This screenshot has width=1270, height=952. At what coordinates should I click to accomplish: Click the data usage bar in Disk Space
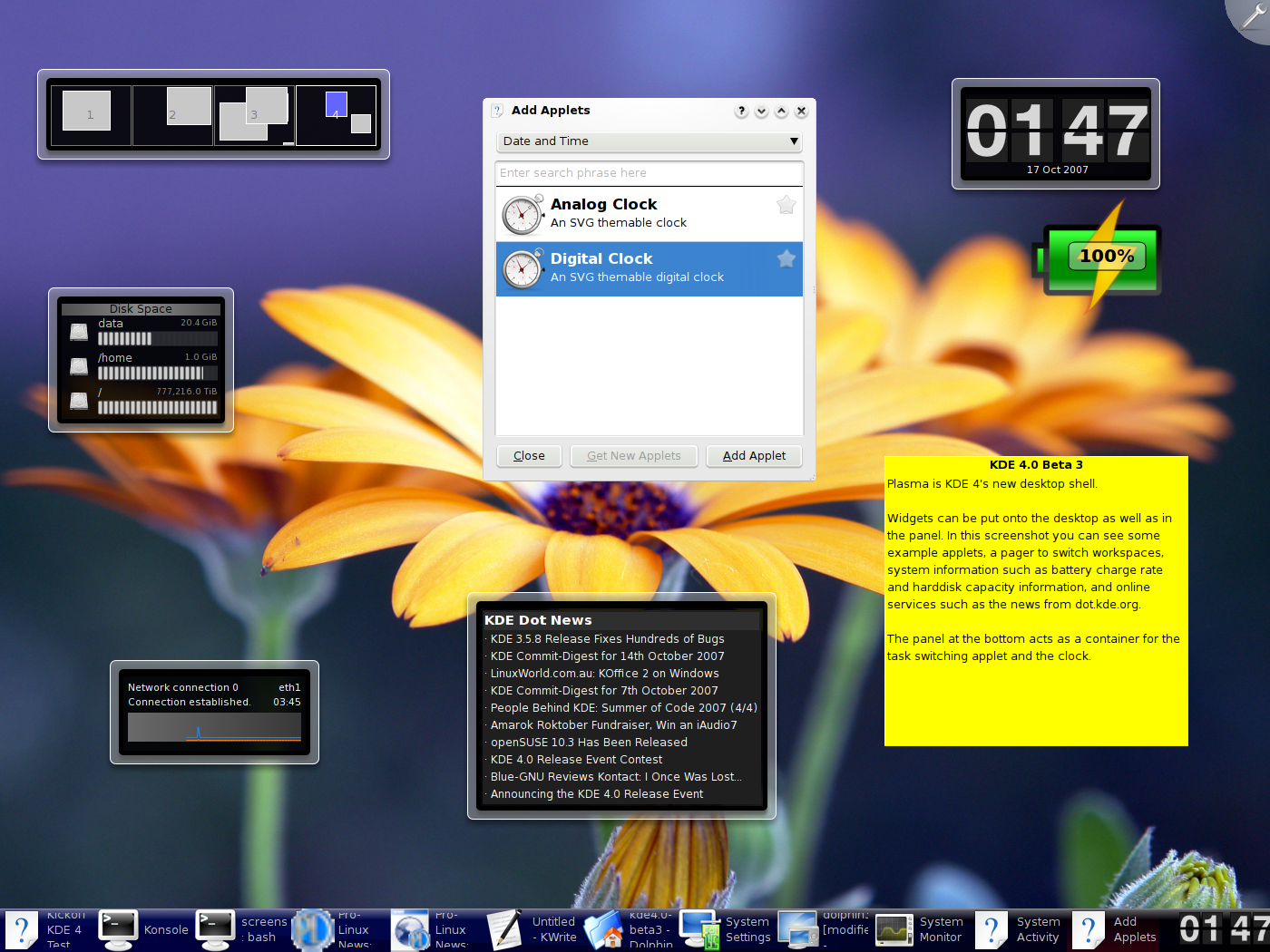pyautogui.click(x=158, y=339)
